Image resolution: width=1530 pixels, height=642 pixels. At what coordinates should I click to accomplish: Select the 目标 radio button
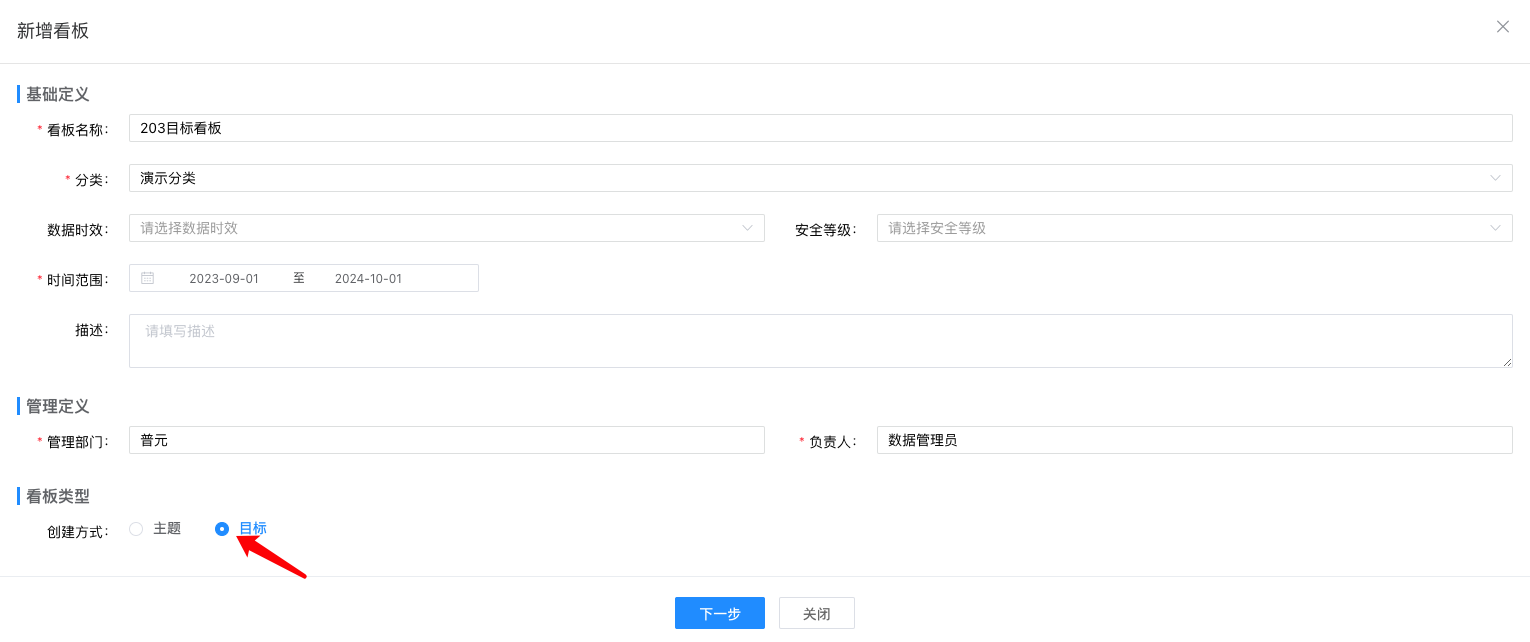(222, 529)
